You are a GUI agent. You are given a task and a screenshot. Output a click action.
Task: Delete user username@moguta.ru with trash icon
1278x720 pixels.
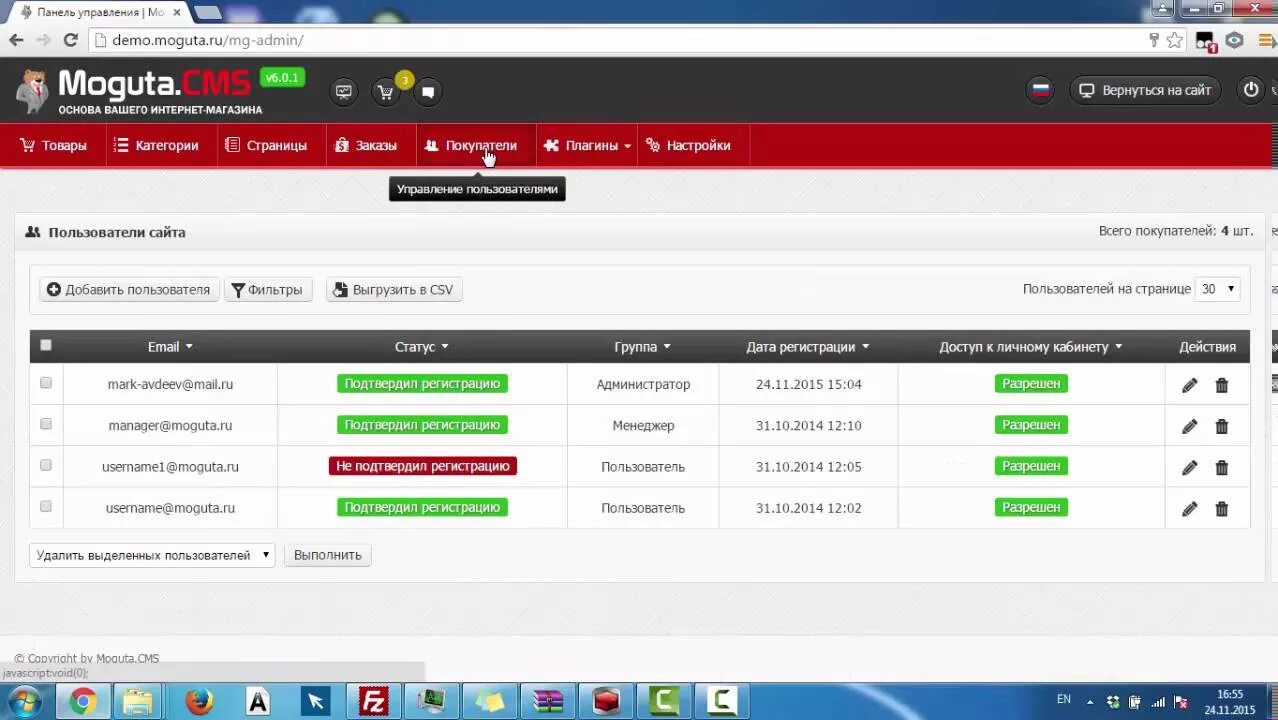pos(1221,508)
